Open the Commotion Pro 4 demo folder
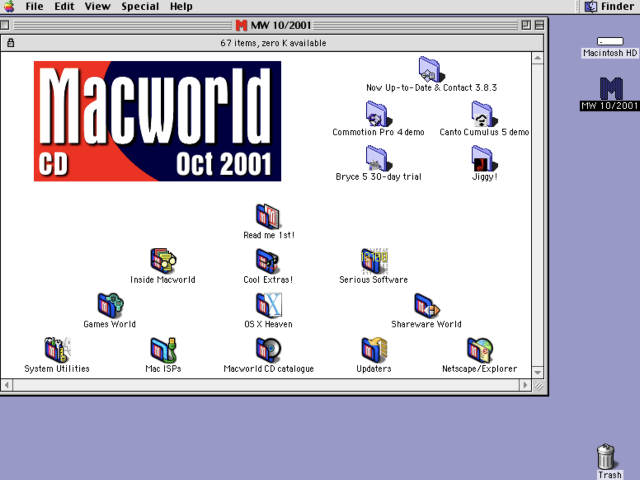Screen dimensions: 640x480 pyautogui.click(x=378, y=114)
